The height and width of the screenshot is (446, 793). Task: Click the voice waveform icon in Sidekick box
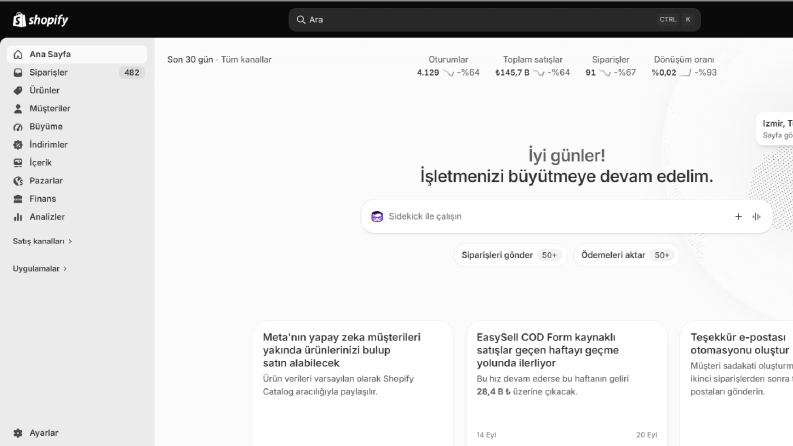pyautogui.click(x=757, y=216)
